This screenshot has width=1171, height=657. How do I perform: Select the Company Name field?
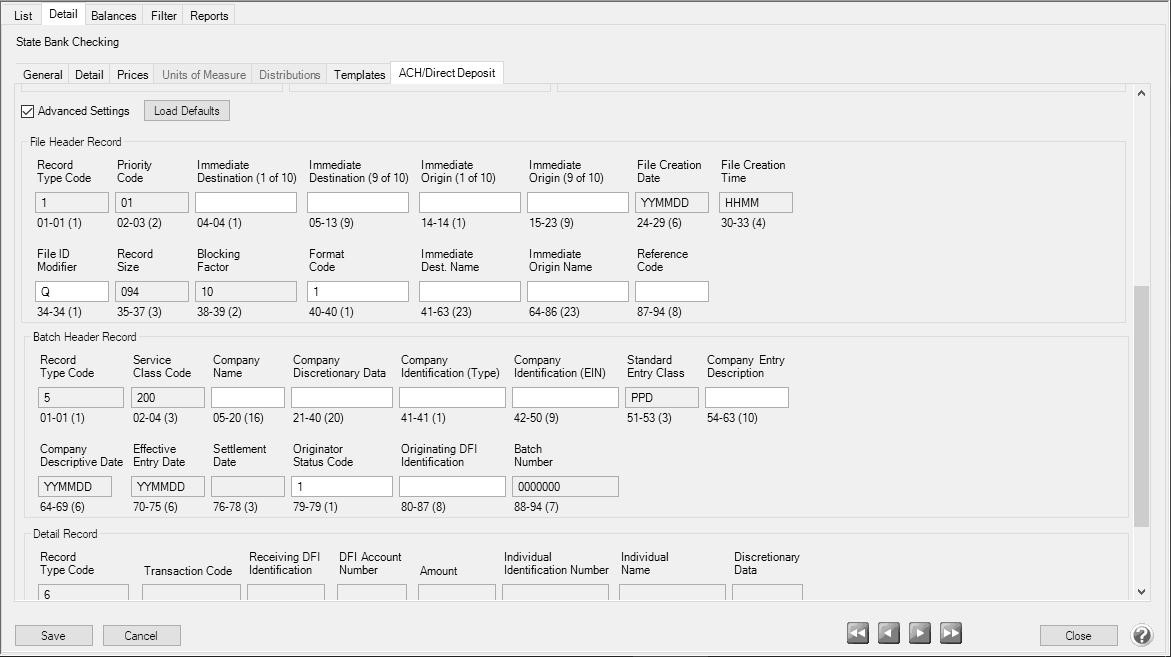click(247, 396)
